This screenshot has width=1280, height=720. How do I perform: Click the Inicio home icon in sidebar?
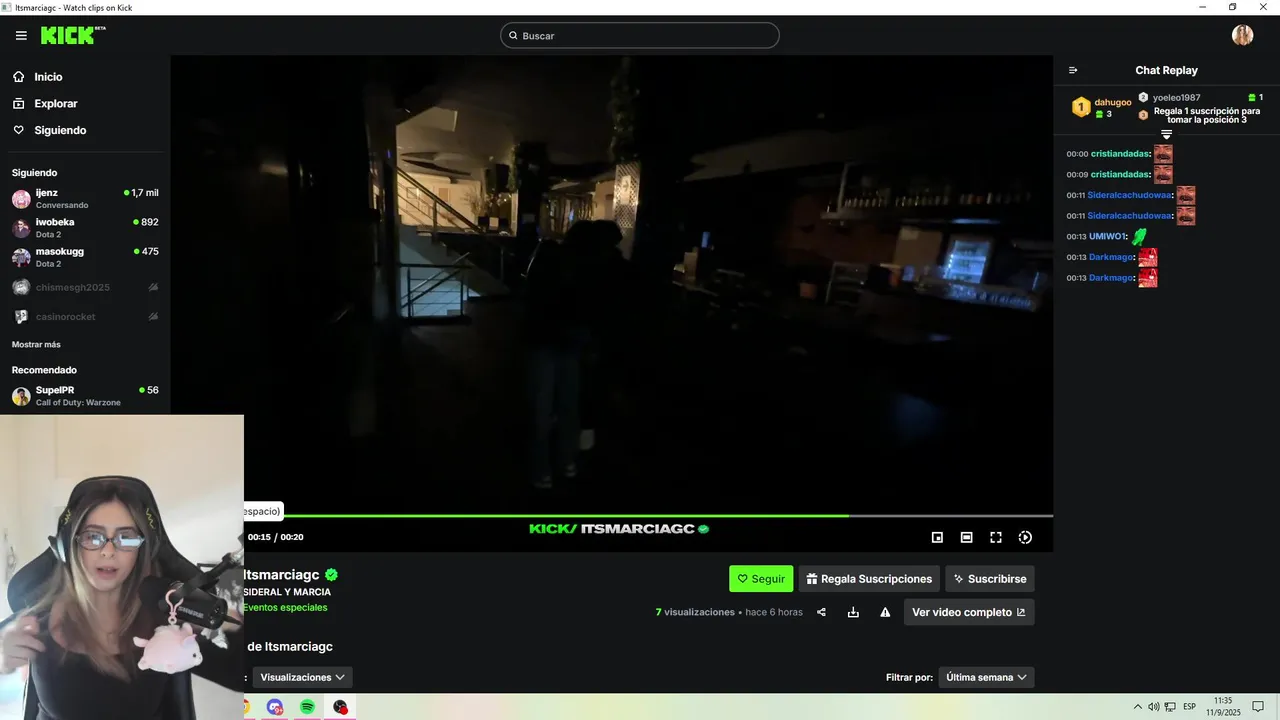(18, 77)
